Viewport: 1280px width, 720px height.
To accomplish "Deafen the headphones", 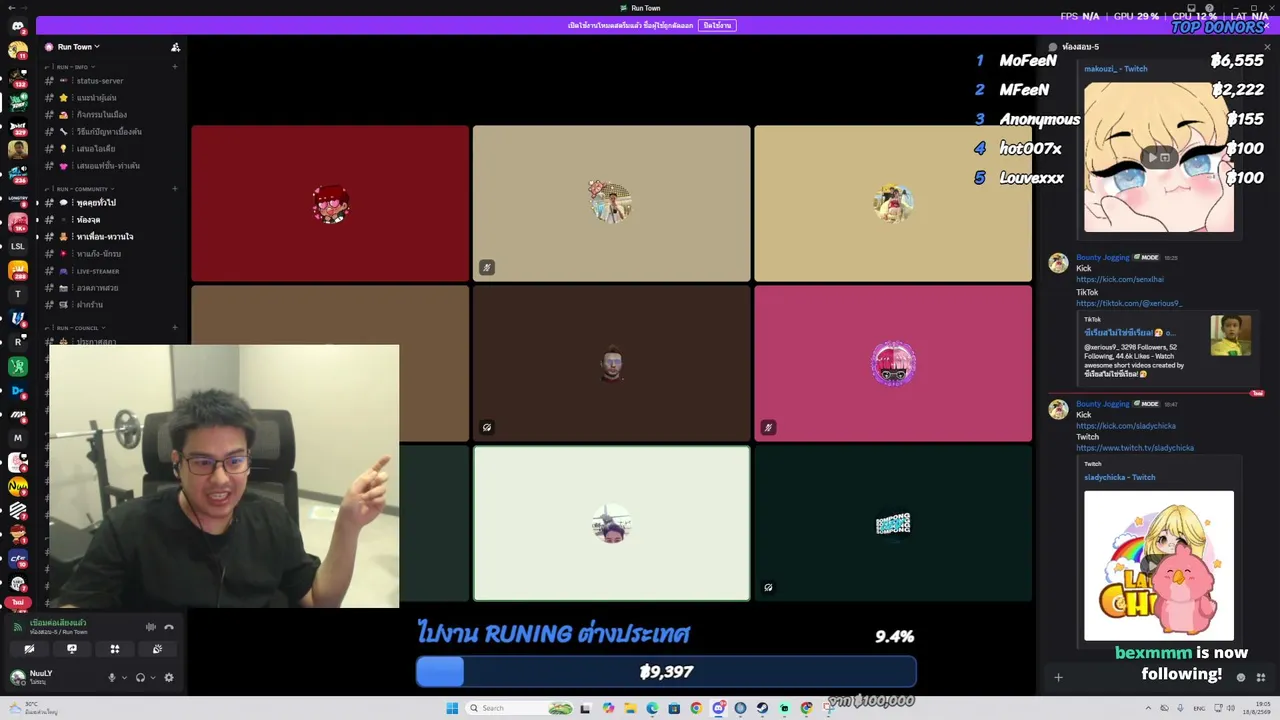I will [x=140, y=677].
